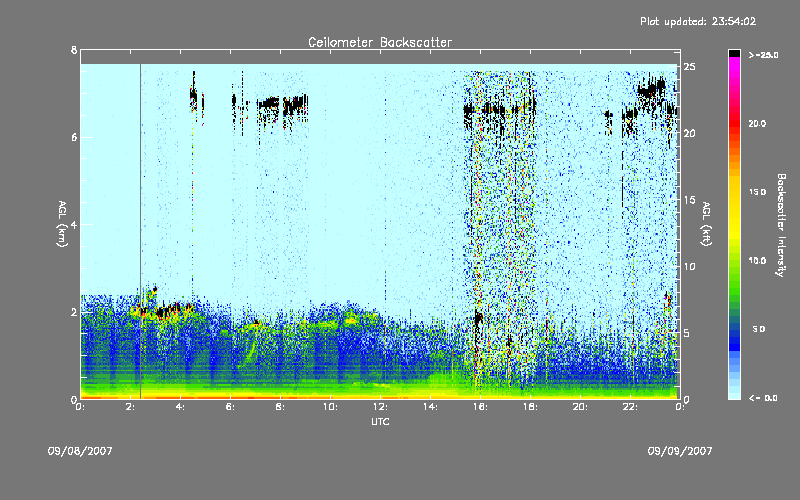Click the 15 kft tick label on the right axis
Screen dimensions: 800x500
pyautogui.click(x=690, y=200)
